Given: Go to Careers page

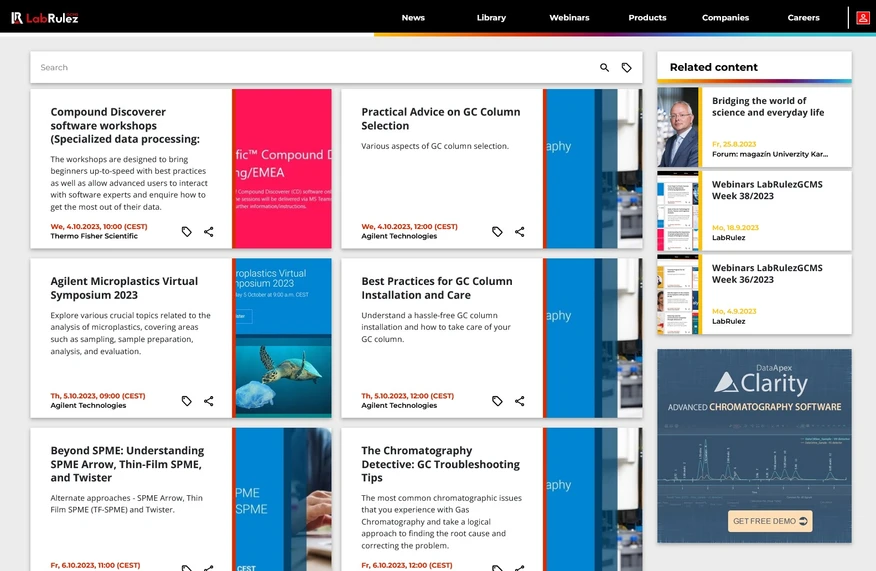Looking at the screenshot, I should click(x=803, y=18).
